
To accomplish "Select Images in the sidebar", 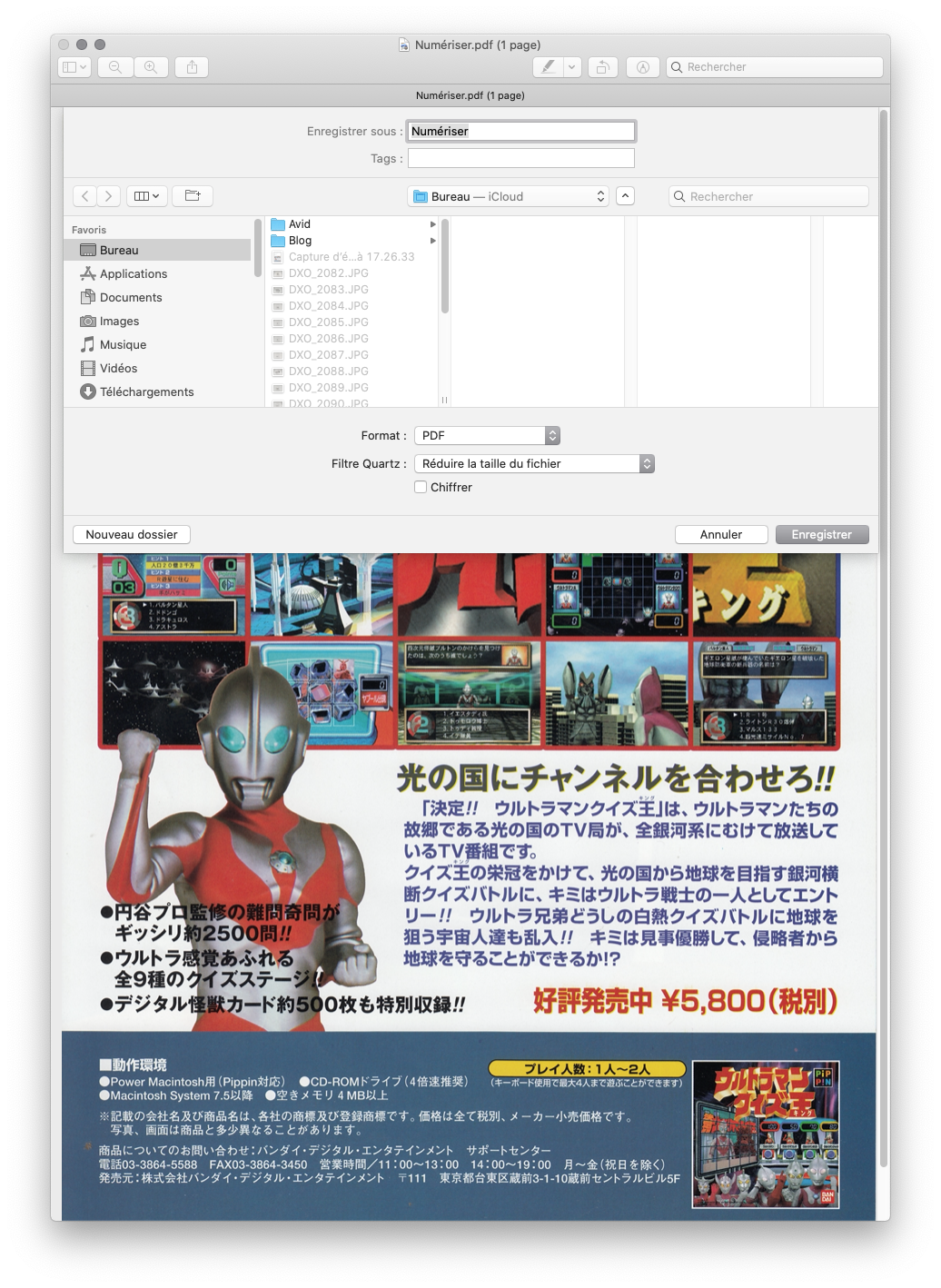I will click(x=158, y=321).
